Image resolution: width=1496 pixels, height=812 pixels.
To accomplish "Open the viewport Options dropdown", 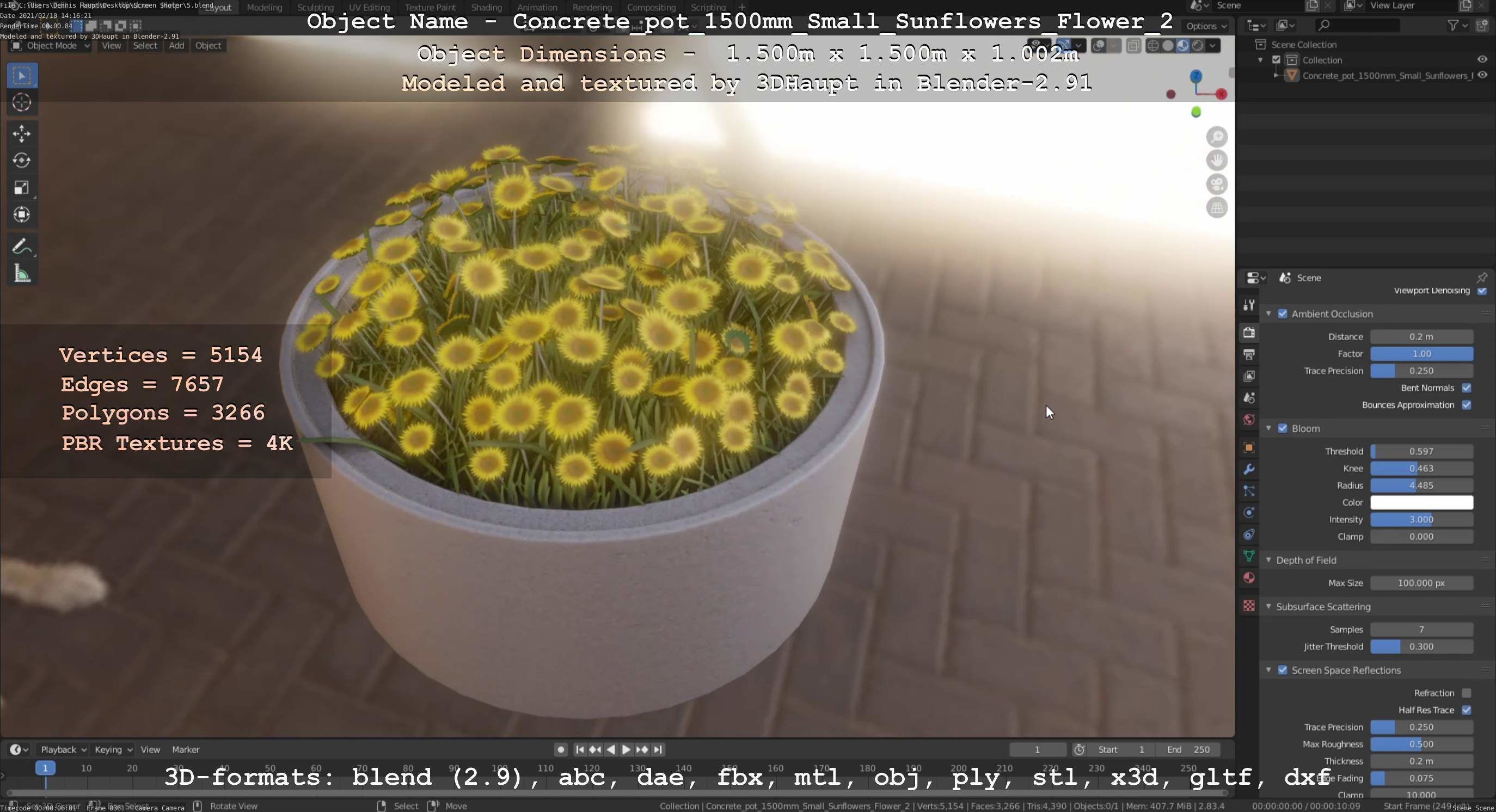I will pos(1206,26).
